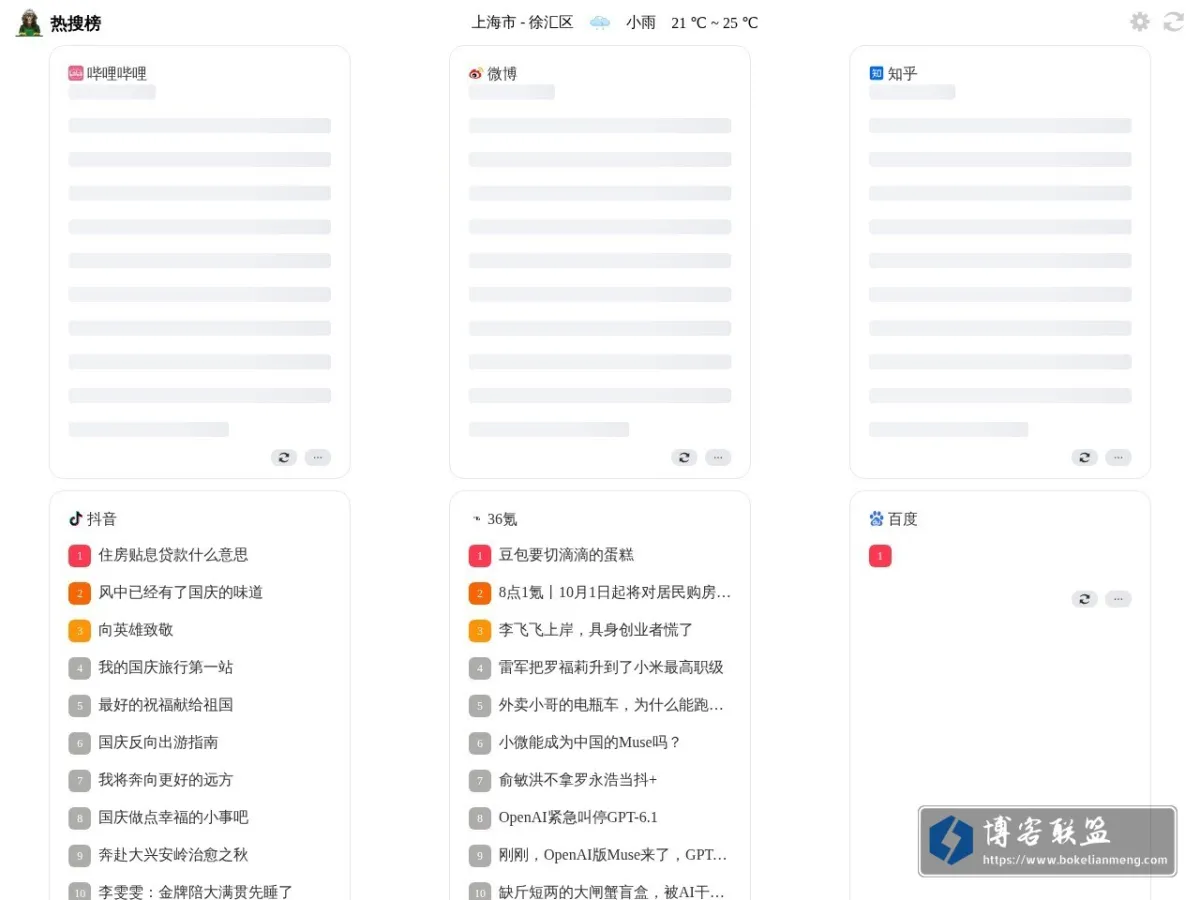
Task: Click the 抖音 logo icon
Action: click(76, 519)
